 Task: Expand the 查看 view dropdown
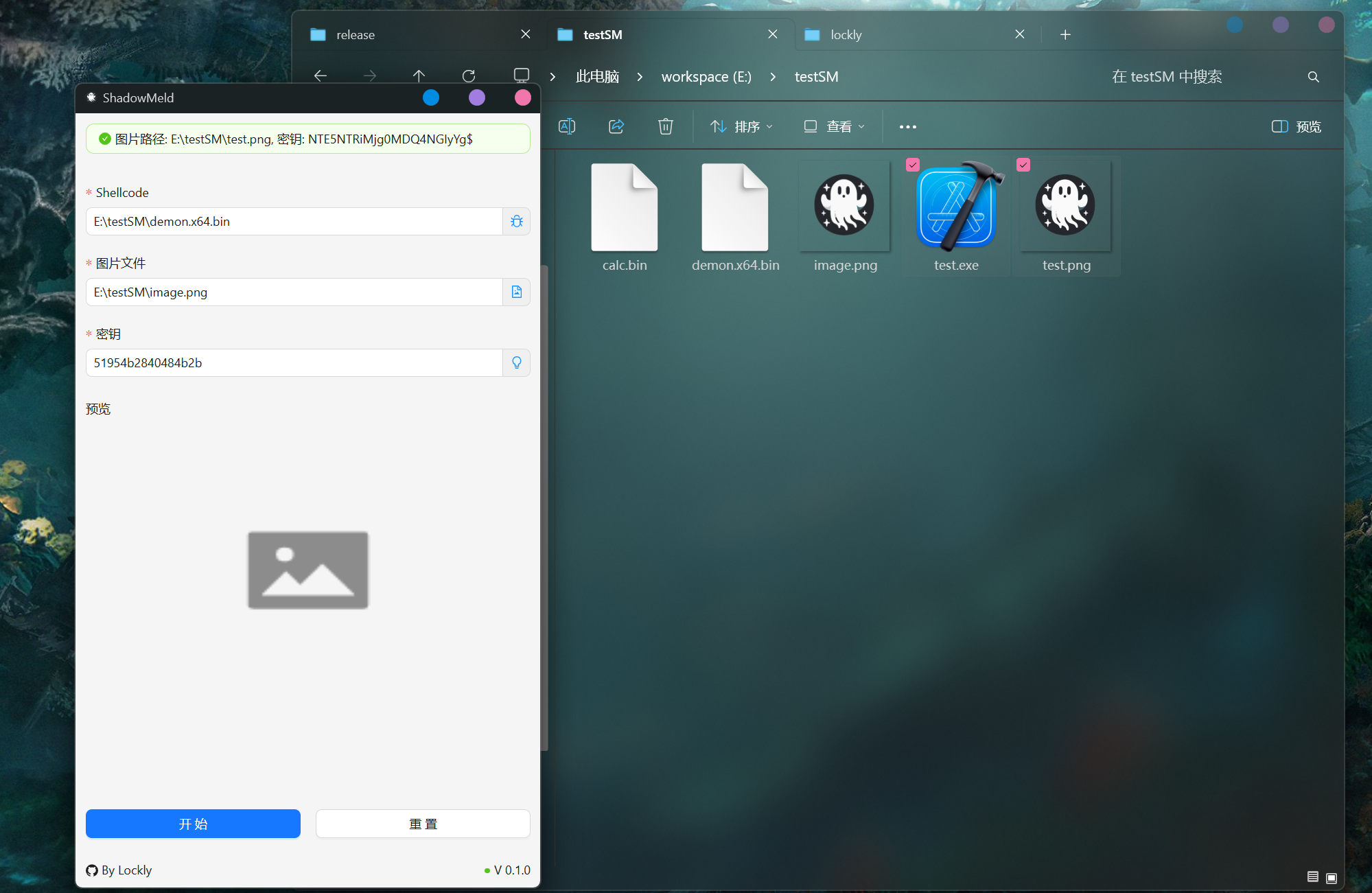pos(835,126)
